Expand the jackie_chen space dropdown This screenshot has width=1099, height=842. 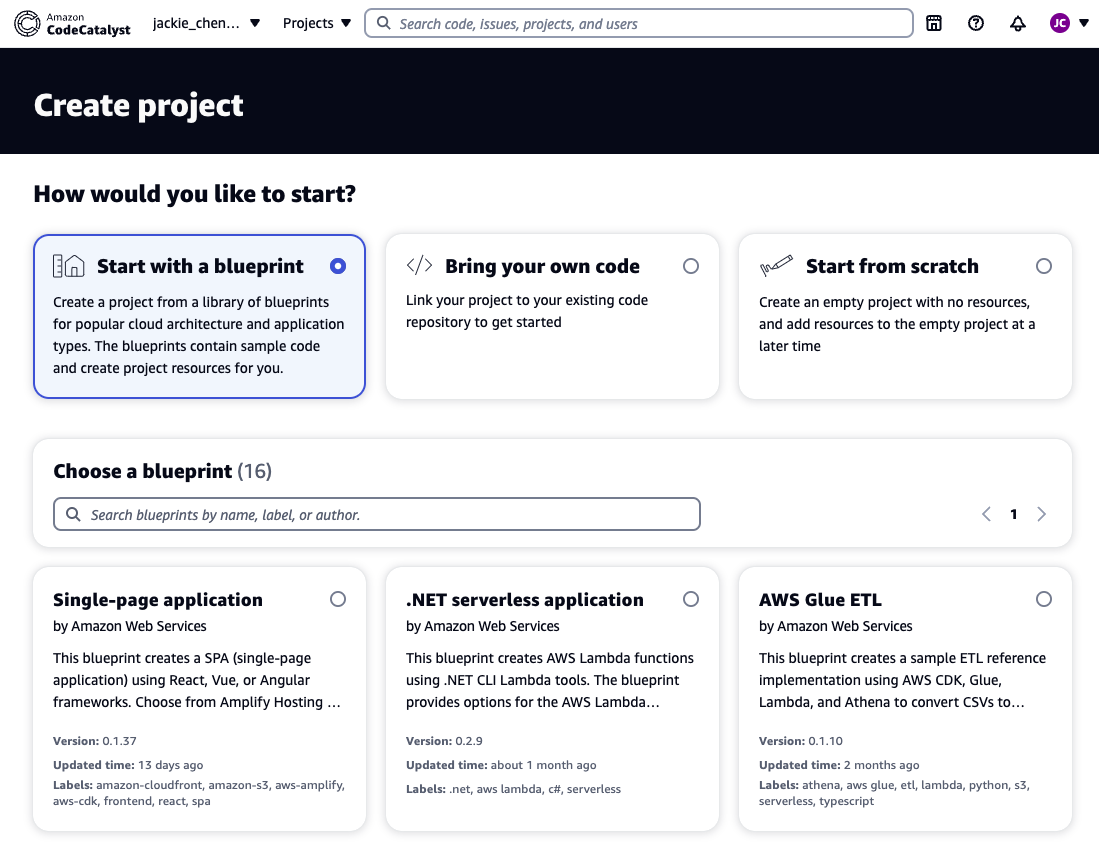point(206,23)
